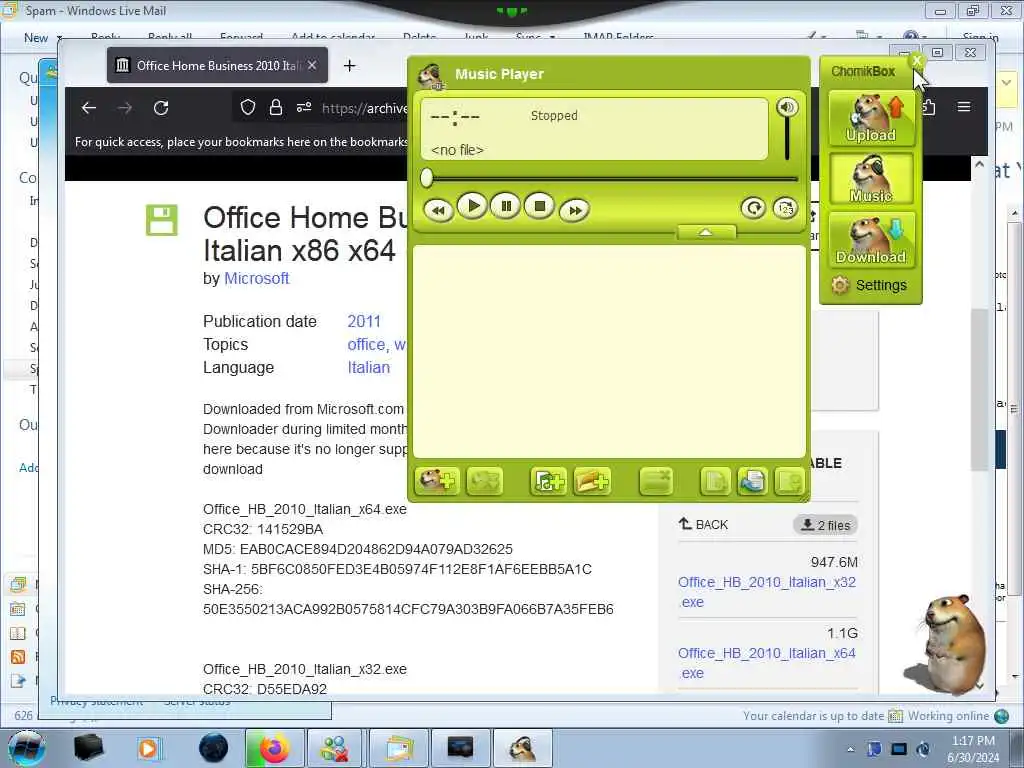
Task: Click the add music file button
Action: tap(549, 482)
